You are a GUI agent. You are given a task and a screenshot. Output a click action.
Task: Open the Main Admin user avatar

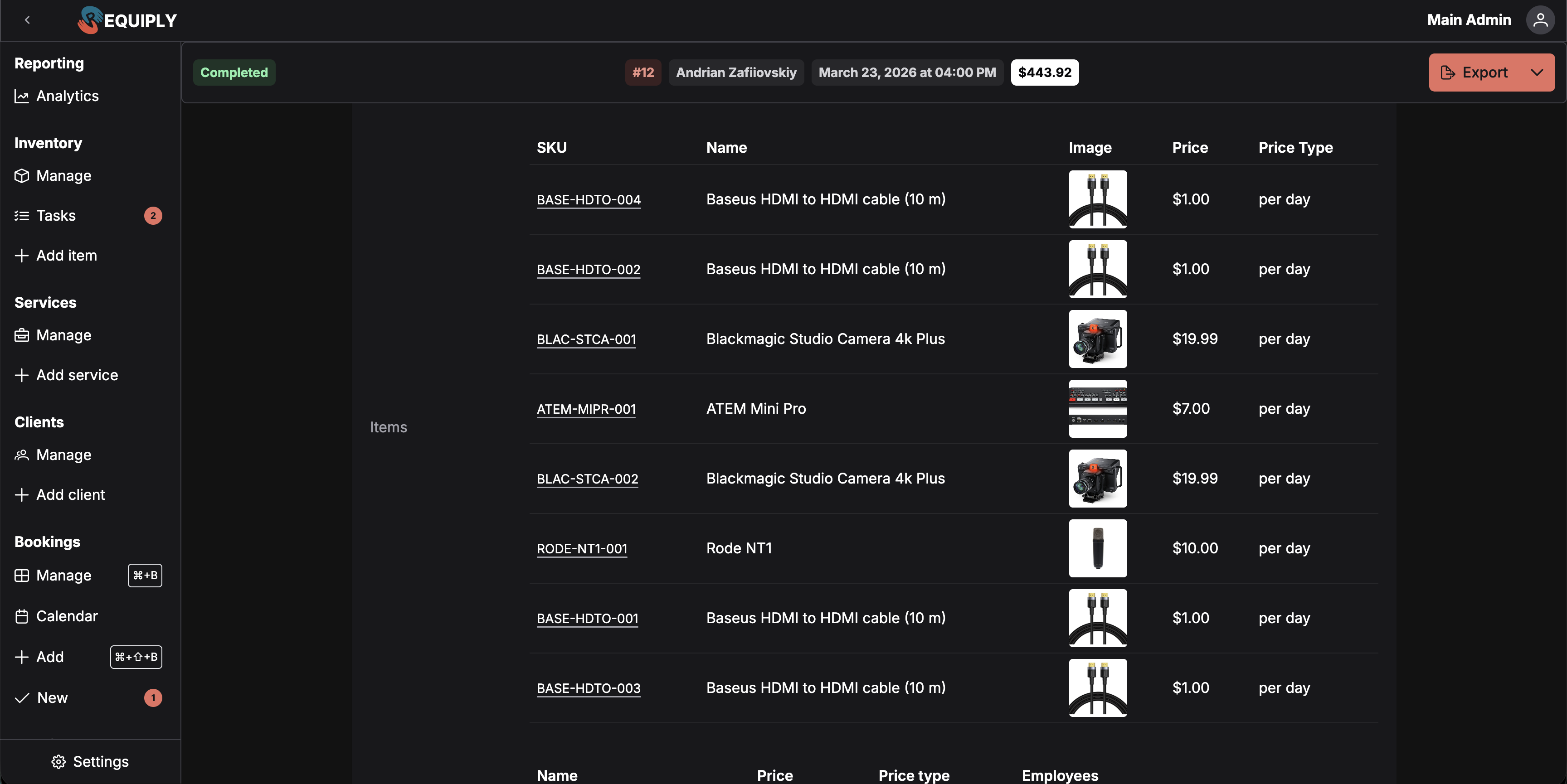pos(1540,20)
